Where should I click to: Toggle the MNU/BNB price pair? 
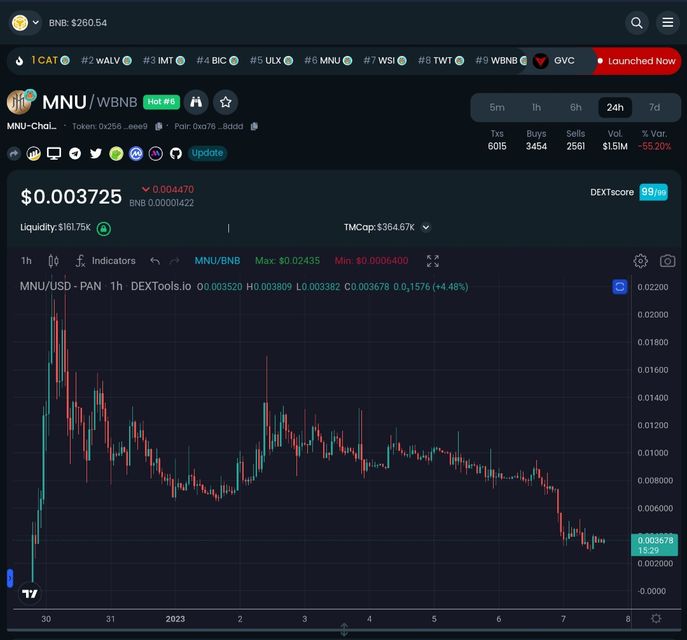pyautogui.click(x=217, y=261)
